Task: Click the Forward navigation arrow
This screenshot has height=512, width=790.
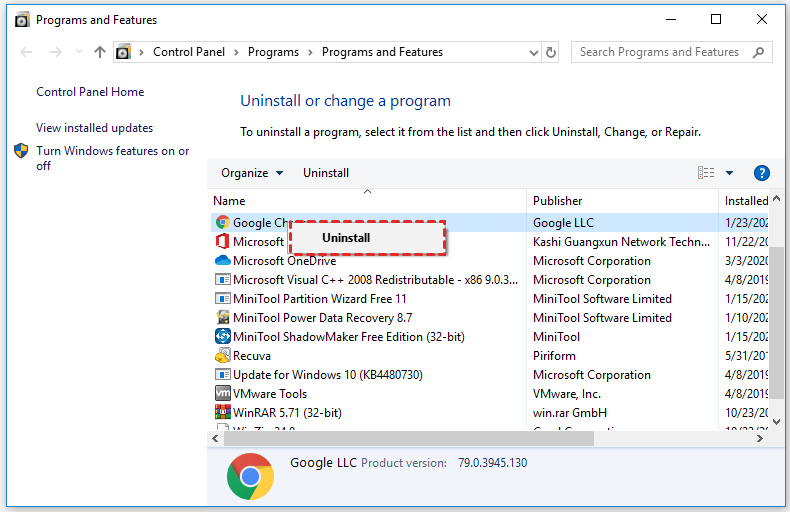Action: [55, 52]
